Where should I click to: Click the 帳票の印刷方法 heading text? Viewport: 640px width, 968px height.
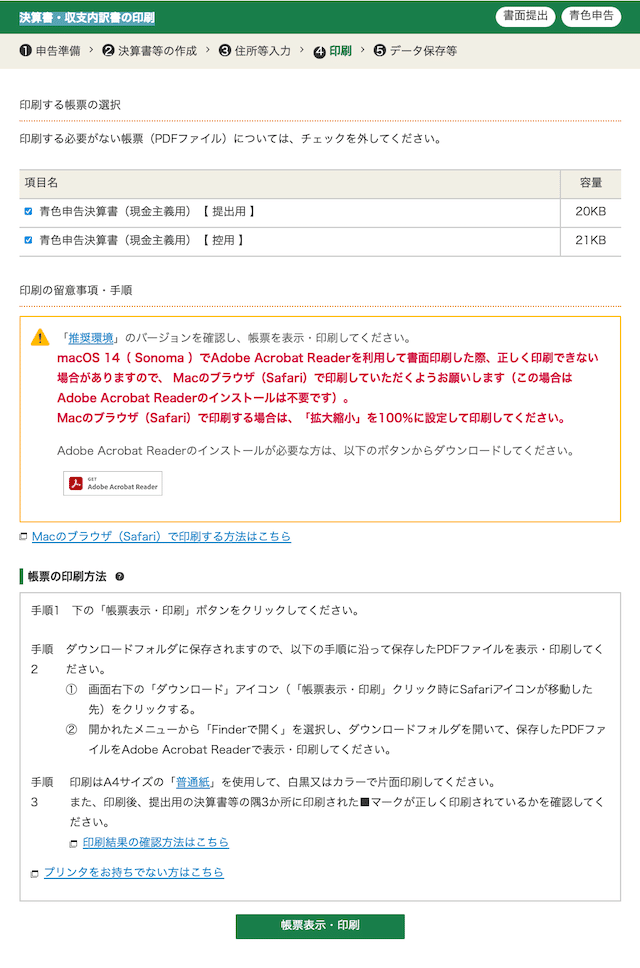coord(67,577)
